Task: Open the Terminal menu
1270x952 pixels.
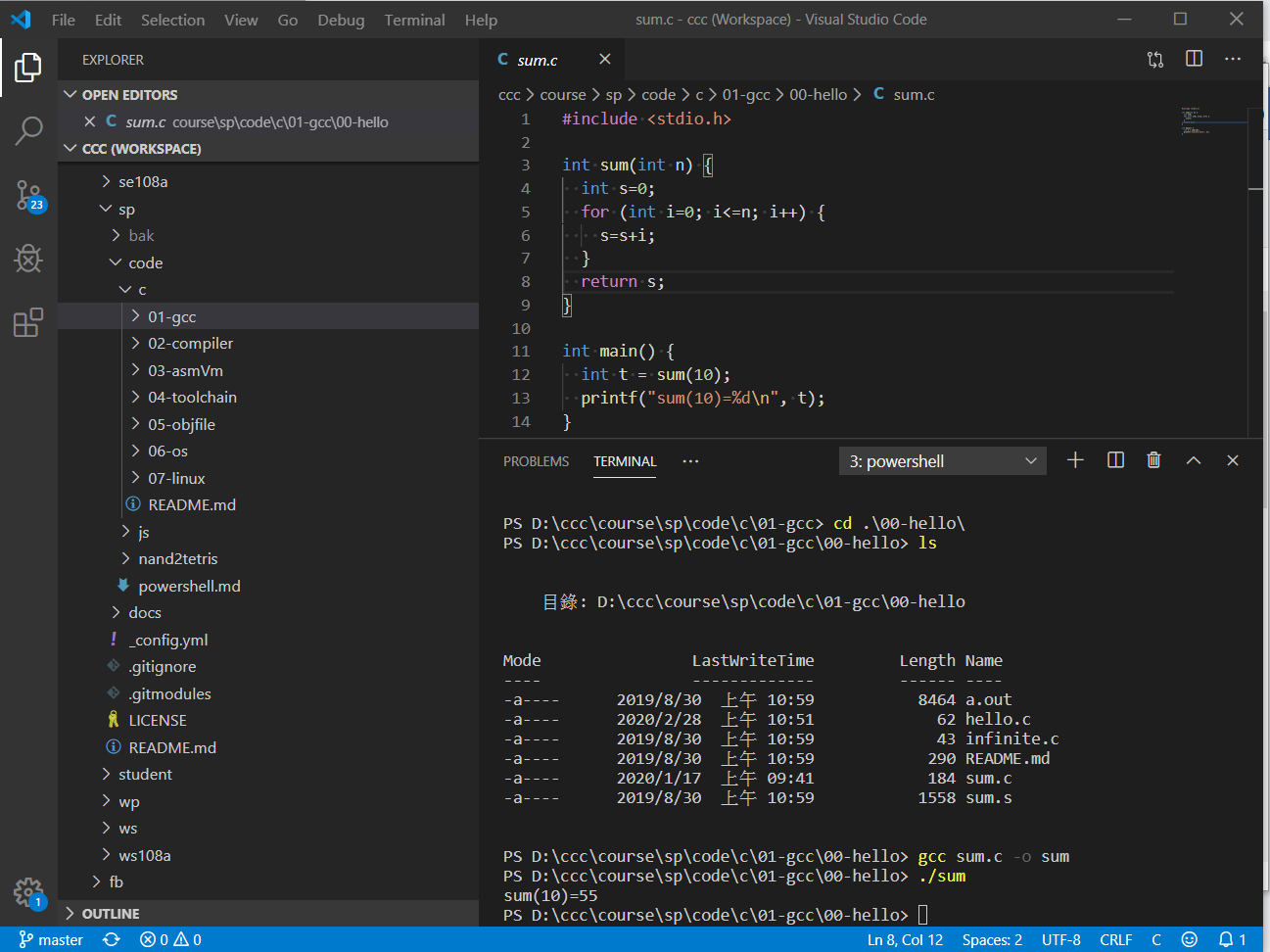Action: click(414, 20)
